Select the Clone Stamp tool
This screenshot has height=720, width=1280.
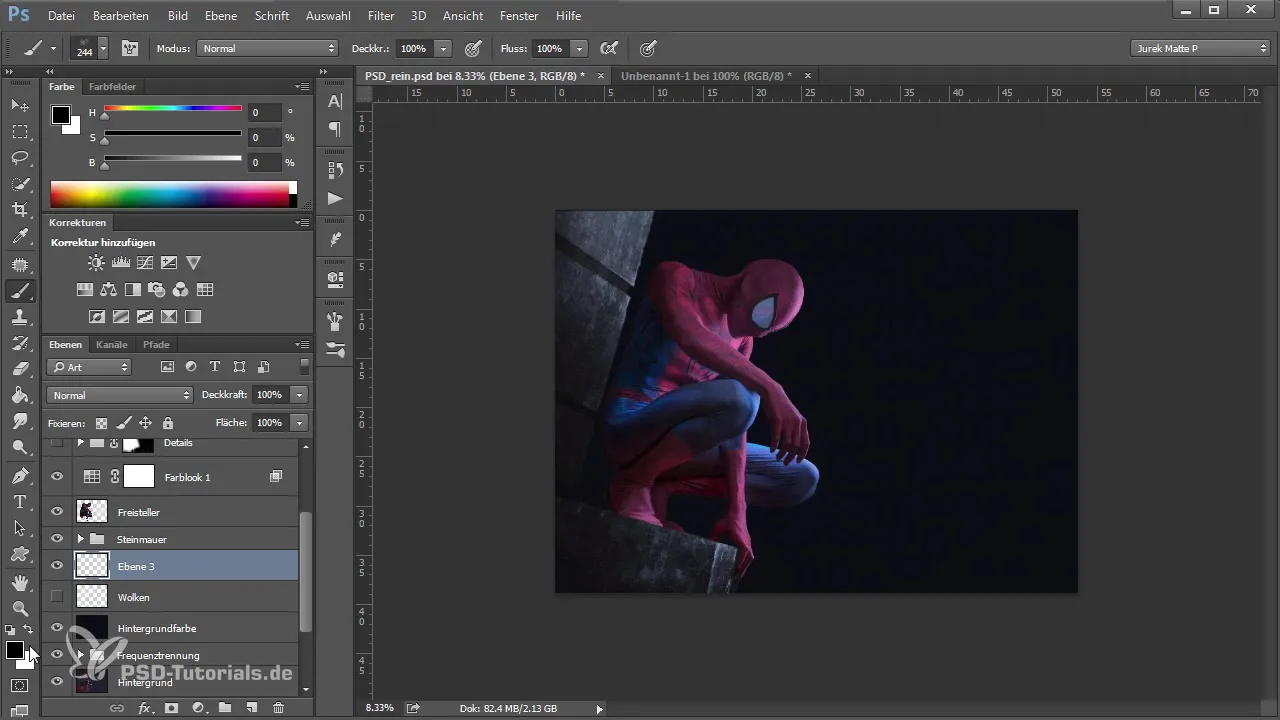[20, 317]
